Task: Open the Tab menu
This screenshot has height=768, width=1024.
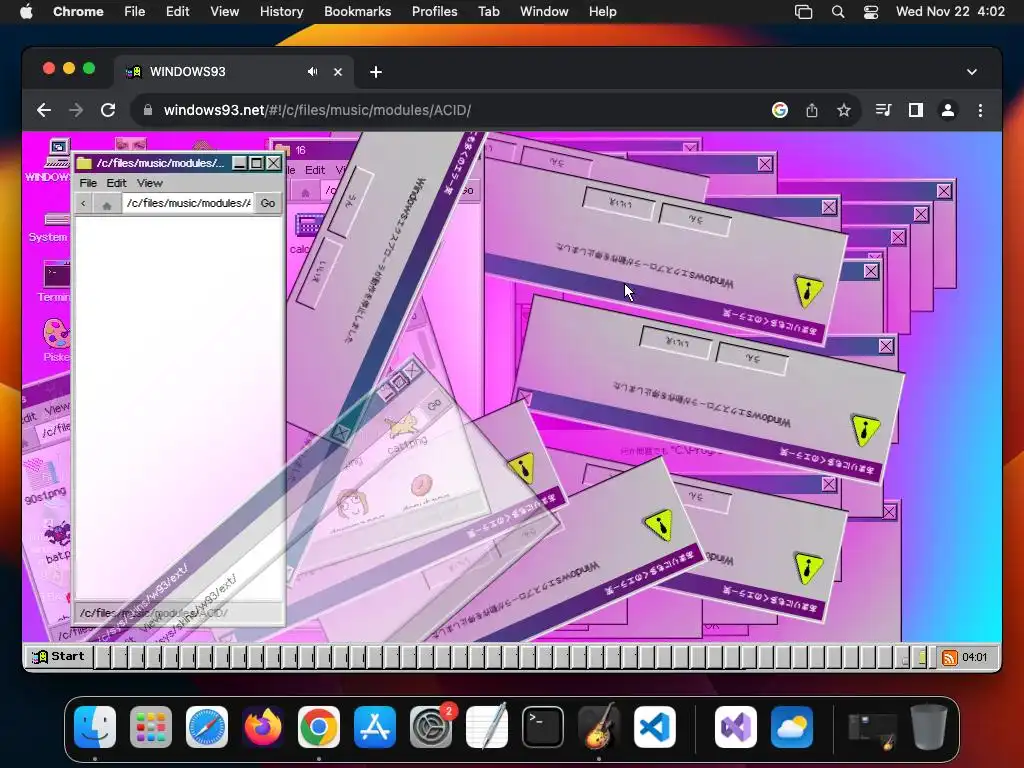Action: coord(488,11)
